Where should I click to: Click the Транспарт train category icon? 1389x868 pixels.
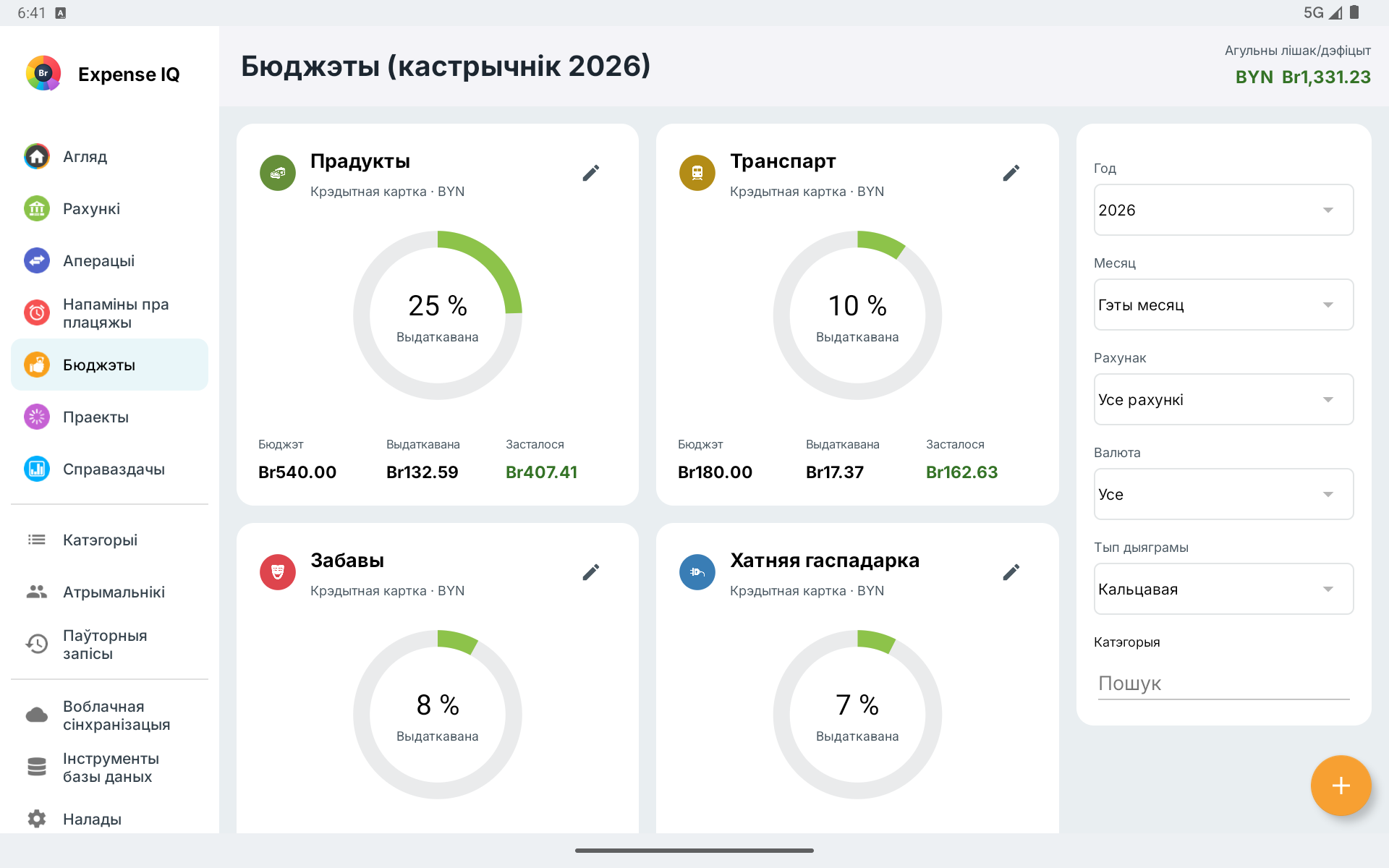(697, 173)
